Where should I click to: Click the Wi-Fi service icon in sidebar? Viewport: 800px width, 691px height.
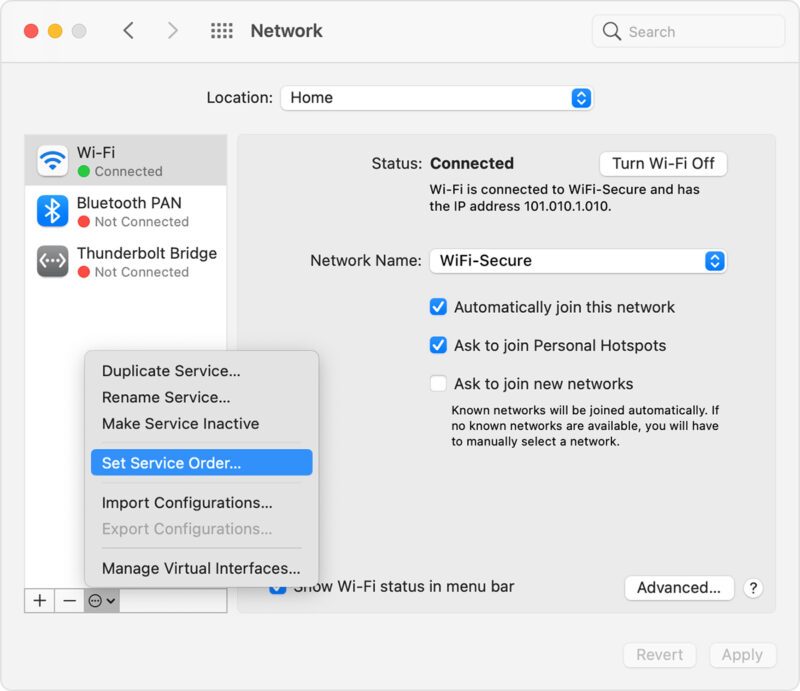[52, 161]
